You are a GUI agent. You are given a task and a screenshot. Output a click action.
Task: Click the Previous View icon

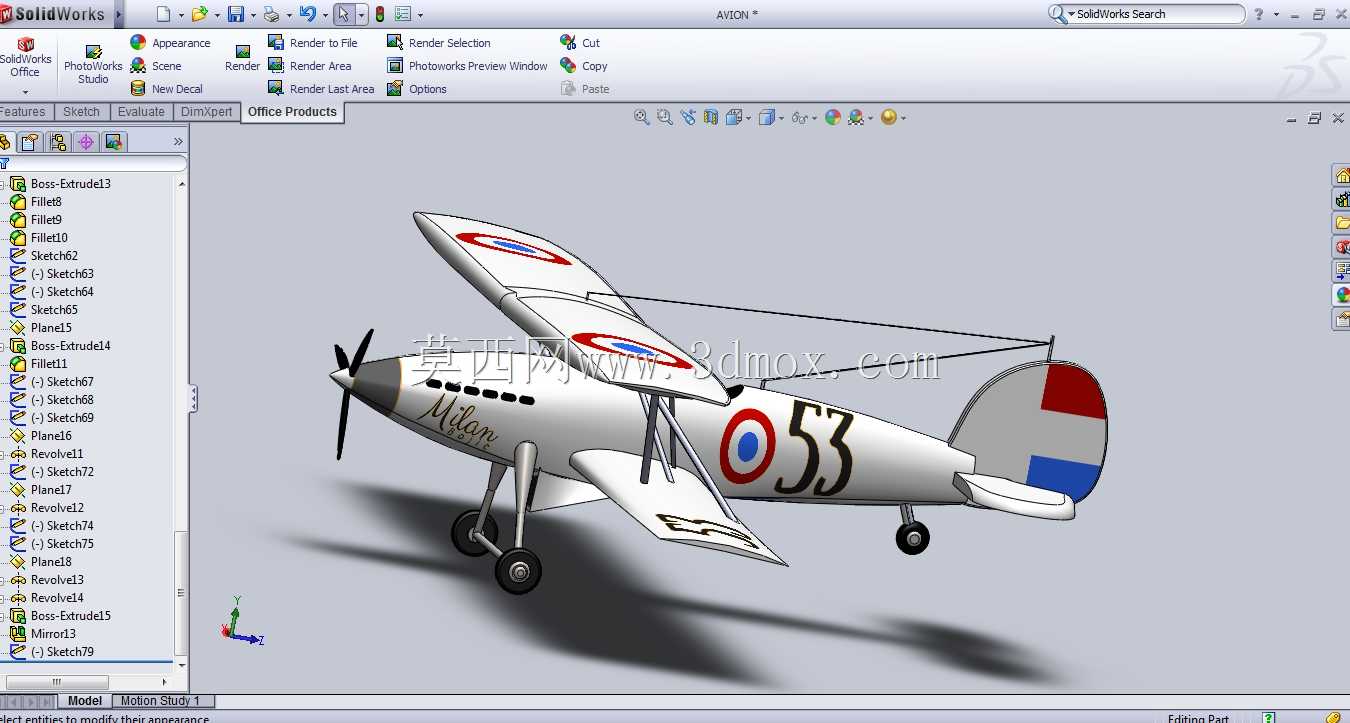pos(688,117)
